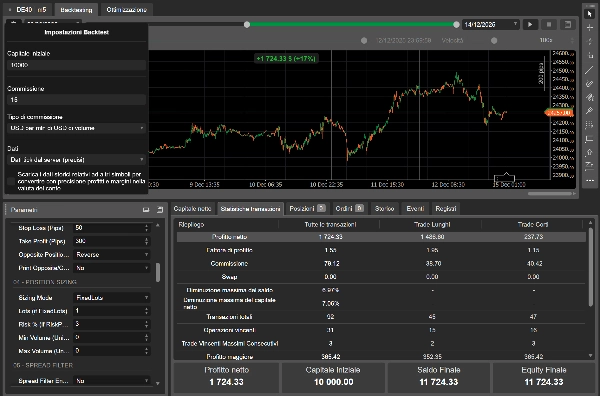The width and height of the screenshot is (600, 396).
Task: Click the orange current price label on axis
Action: point(559,113)
